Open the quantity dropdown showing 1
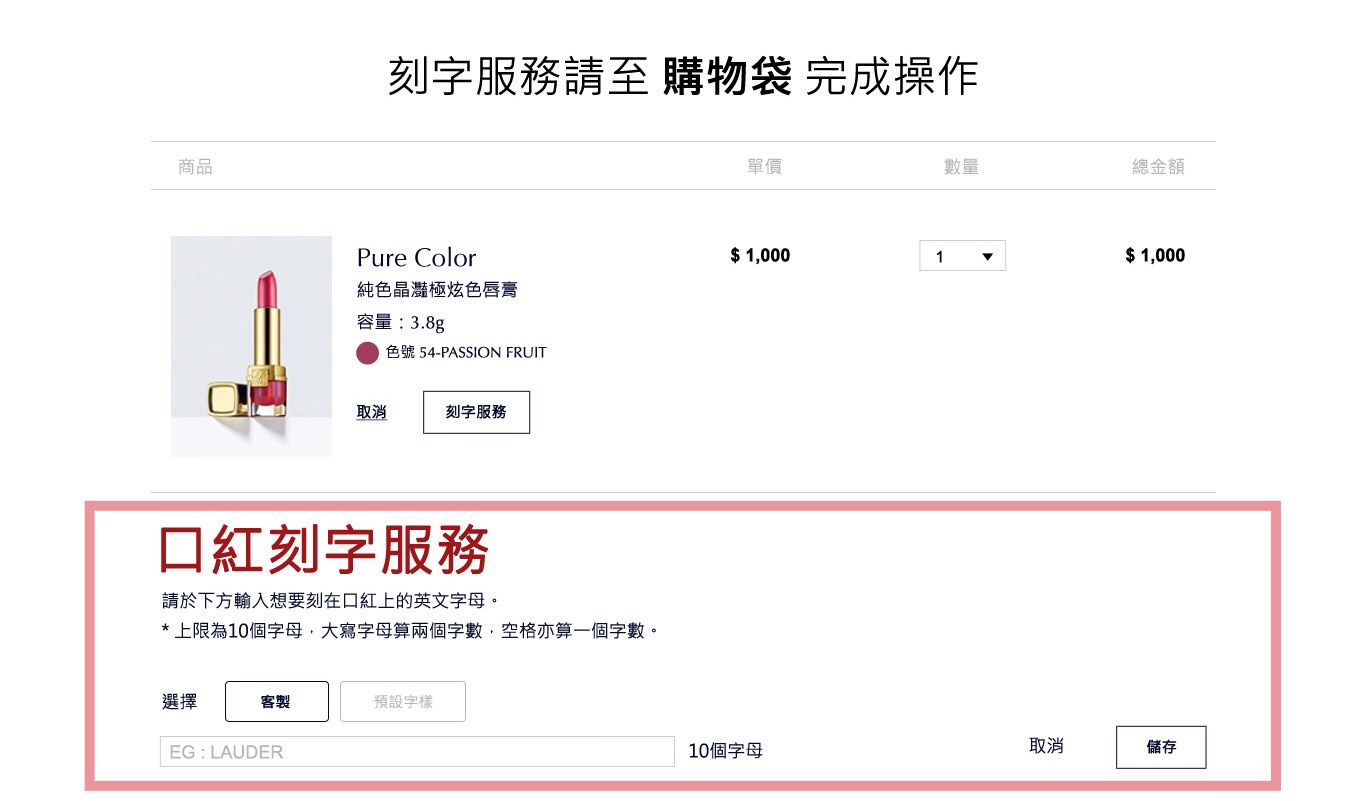The image size is (1366, 801). (x=962, y=256)
